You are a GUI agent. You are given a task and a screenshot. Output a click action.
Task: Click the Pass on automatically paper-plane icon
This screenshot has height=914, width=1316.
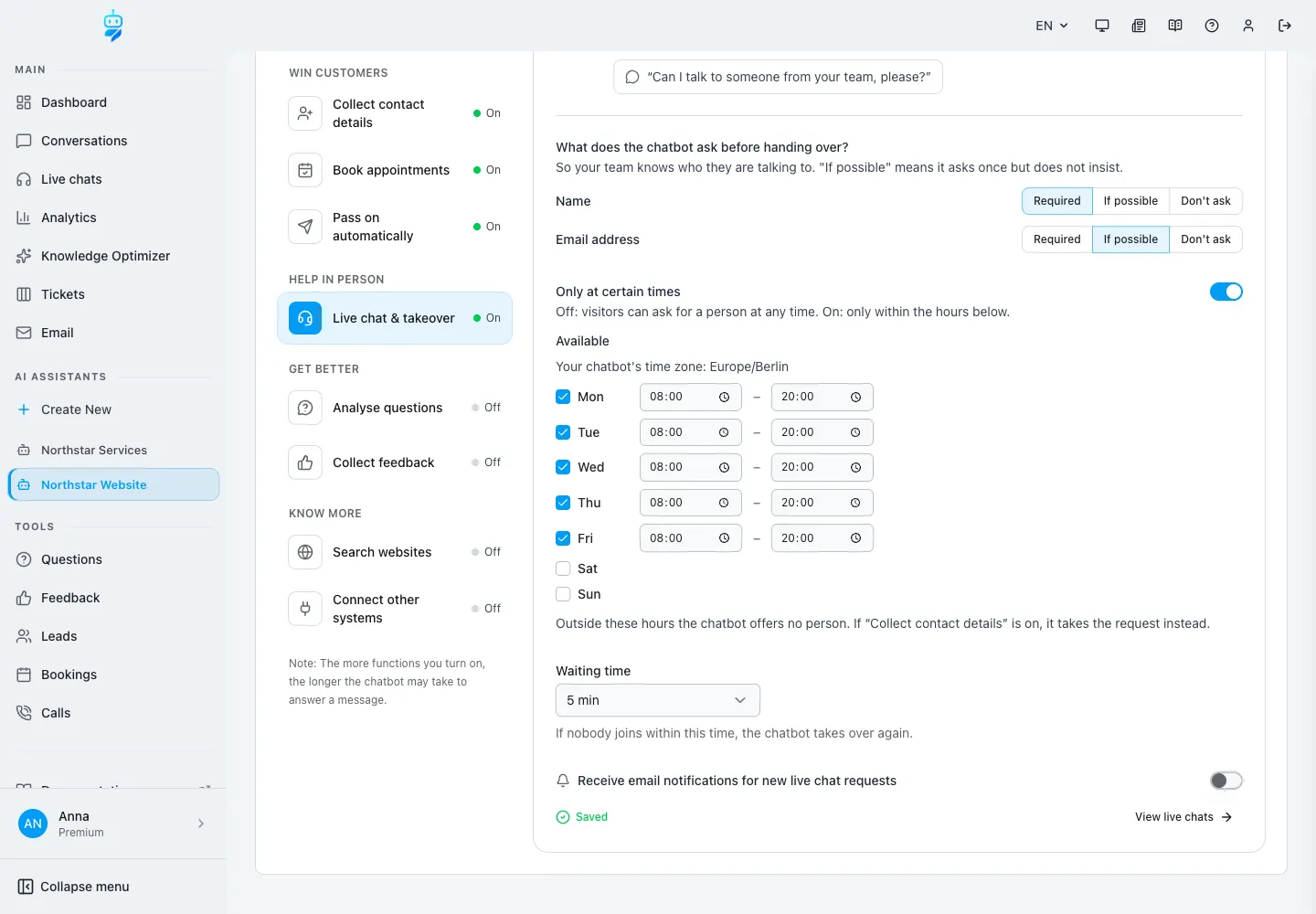[x=305, y=227]
